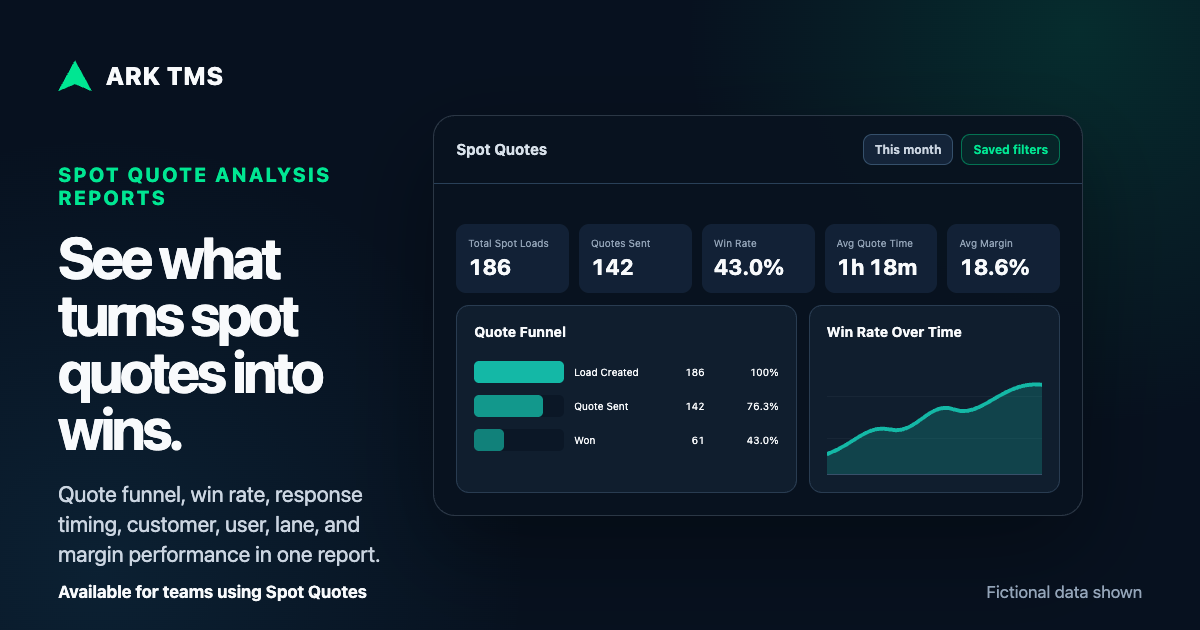Click the 76.3% funnel percentage
Screen dimensions: 1200x630
click(762, 406)
